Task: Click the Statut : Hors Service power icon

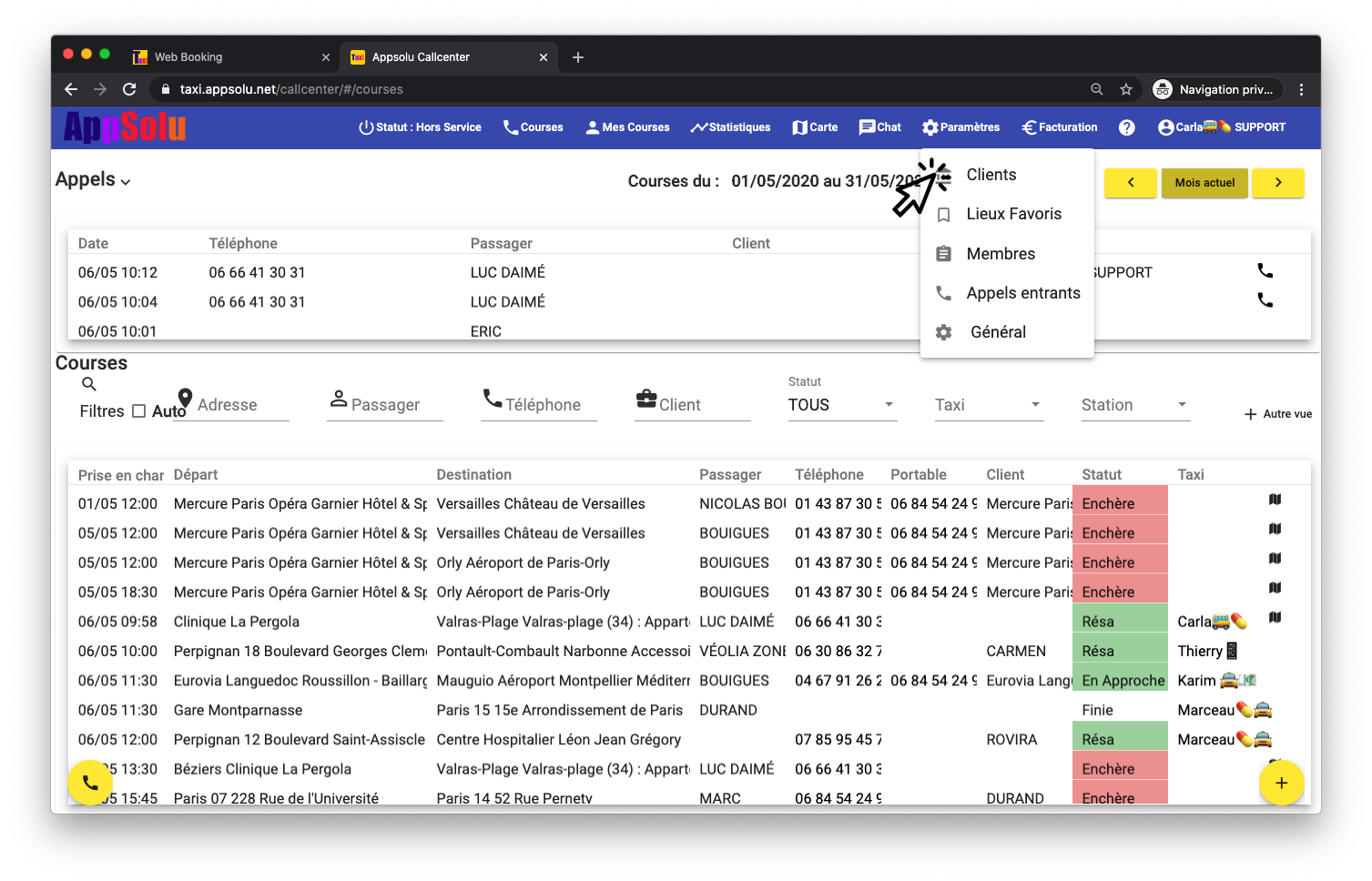Action: pyautogui.click(x=420, y=127)
